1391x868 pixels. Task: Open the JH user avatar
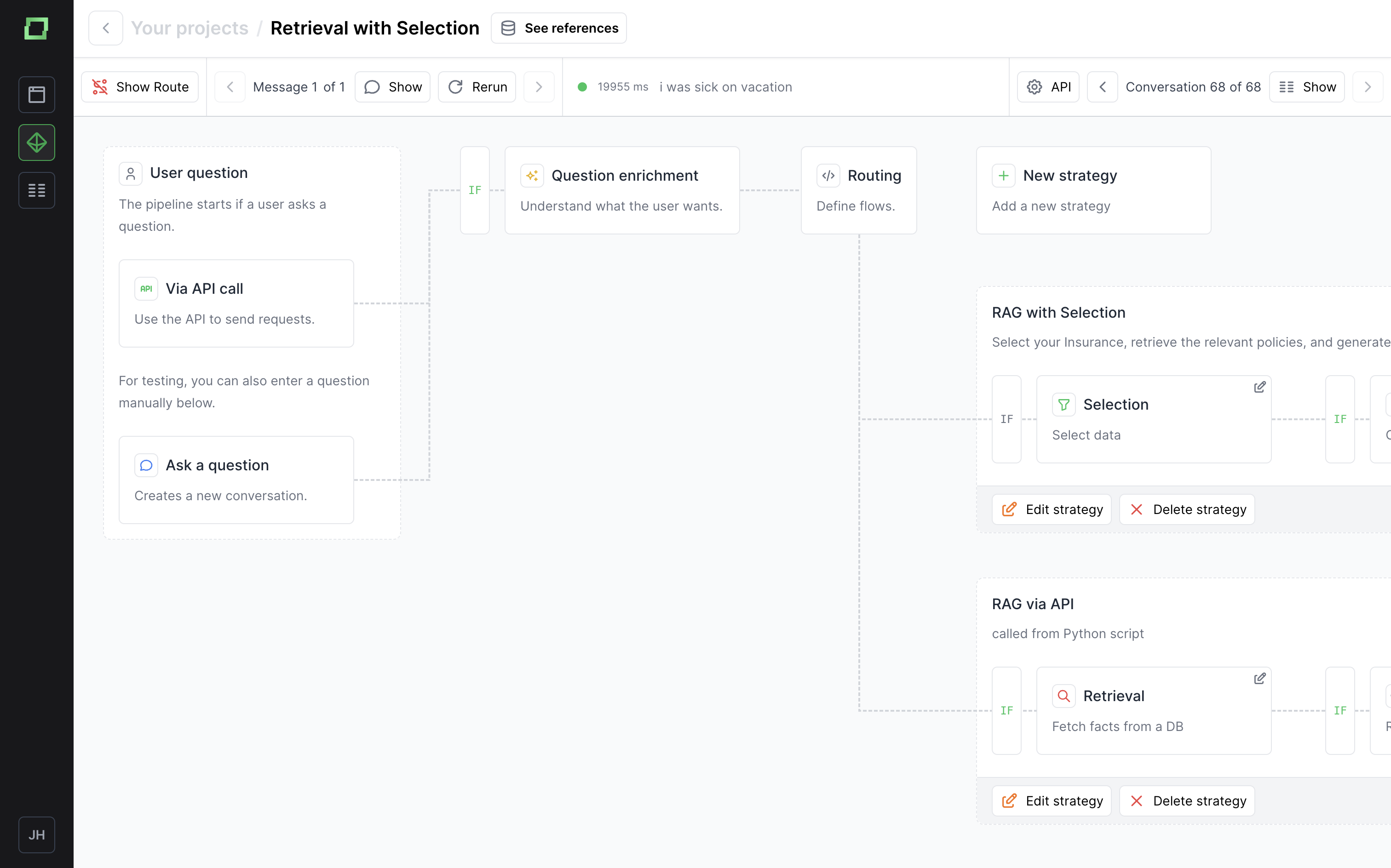coord(37,835)
